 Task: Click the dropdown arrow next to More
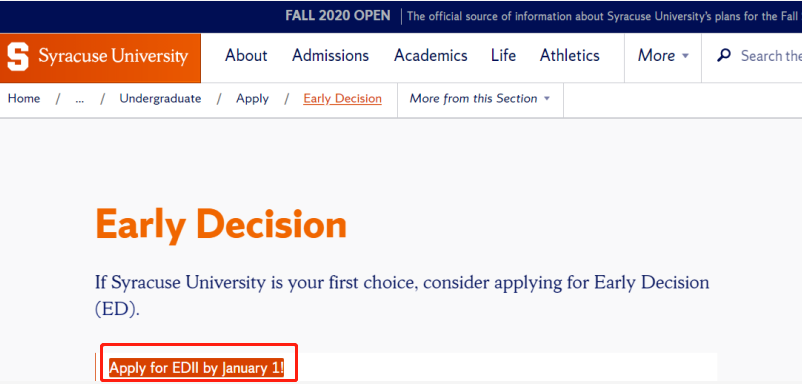point(685,56)
